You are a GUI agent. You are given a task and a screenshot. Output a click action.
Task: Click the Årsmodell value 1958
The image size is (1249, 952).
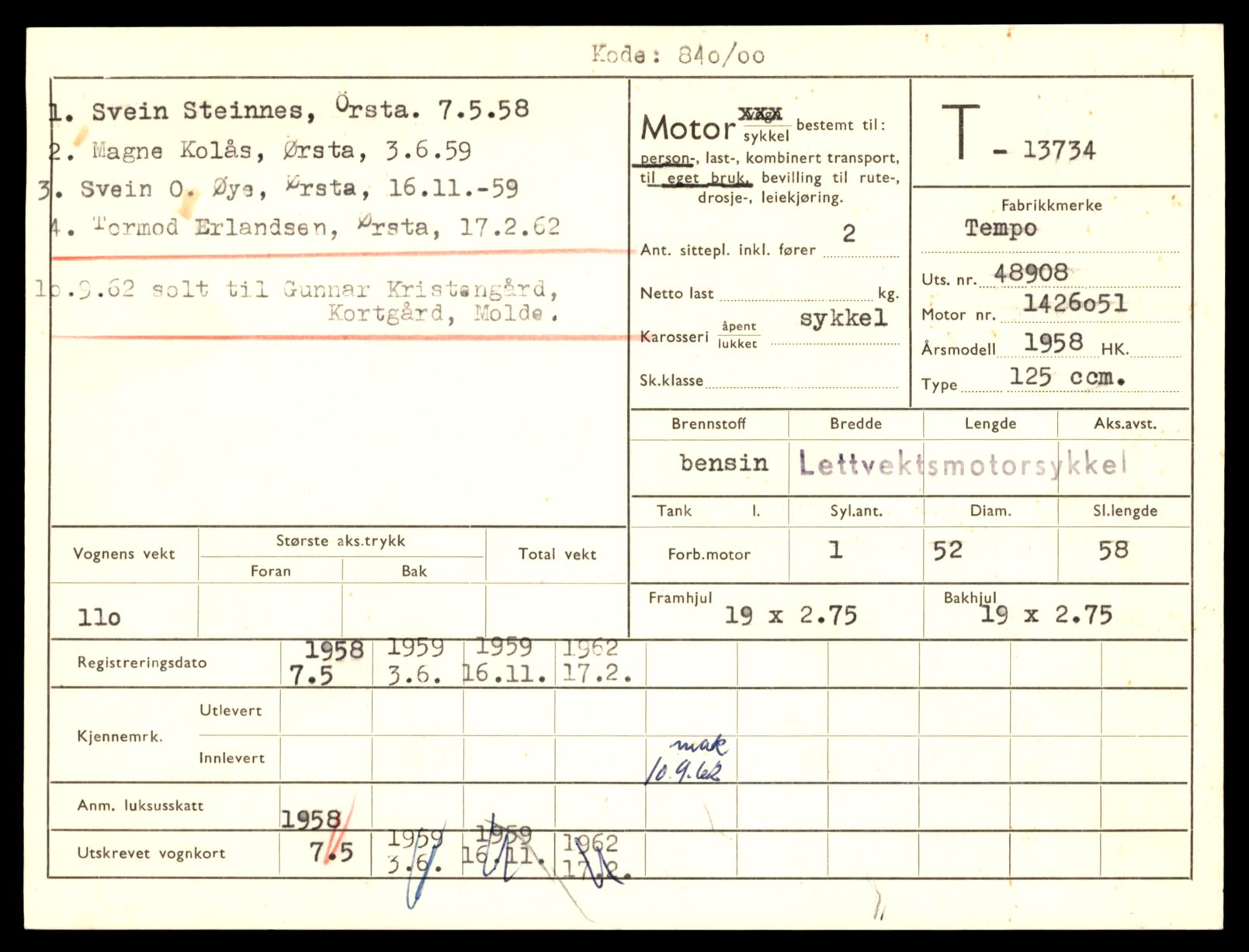click(x=1053, y=342)
